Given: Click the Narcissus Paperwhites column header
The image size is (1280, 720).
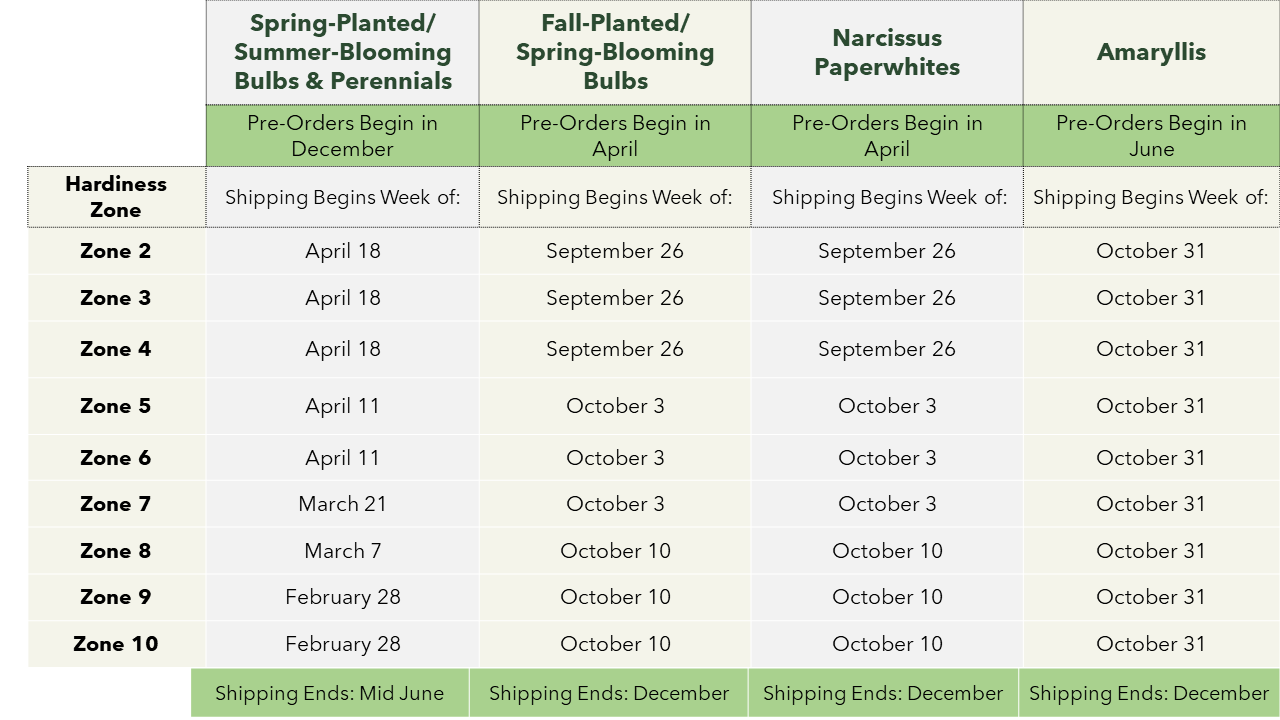Looking at the screenshot, I should 887,52.
